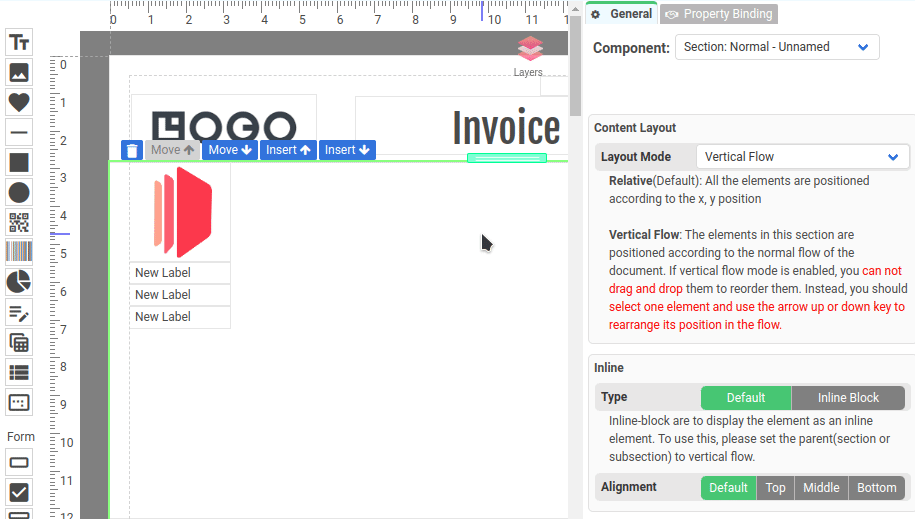915x519 pixels.
Task: Click the first New Label on canvas
Action: pyautogui.click(x=180, y=273)
